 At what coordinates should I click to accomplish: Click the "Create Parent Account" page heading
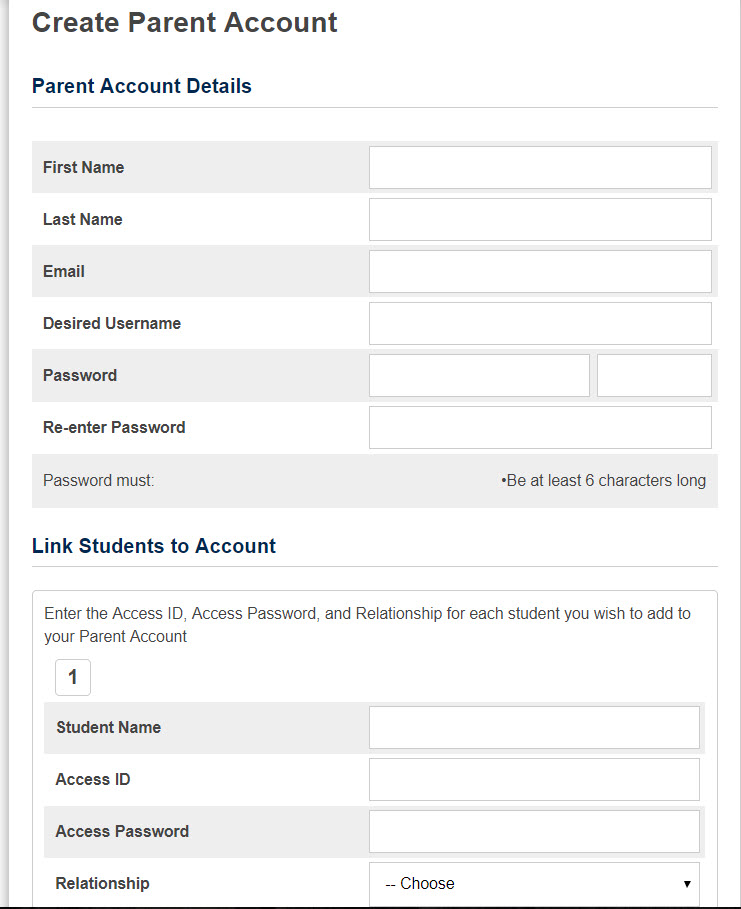click(x=185, y=23)
